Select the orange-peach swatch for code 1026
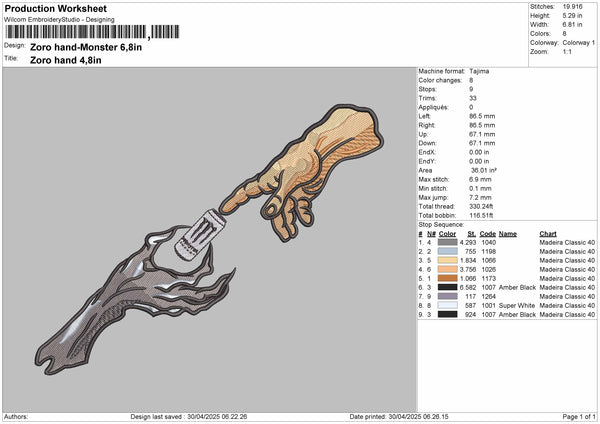The width and height of the screenshot is (600, 424). coord(447,269)
